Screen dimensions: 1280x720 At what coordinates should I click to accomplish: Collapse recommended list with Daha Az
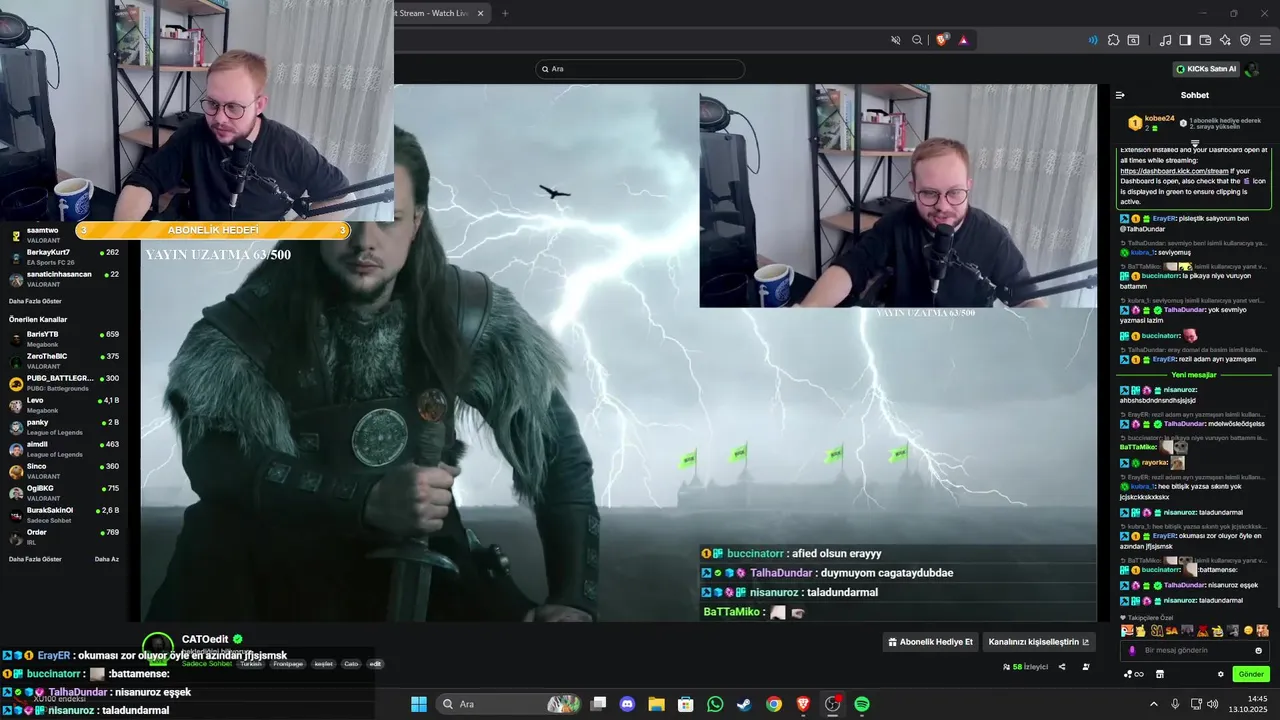point(107,559)
